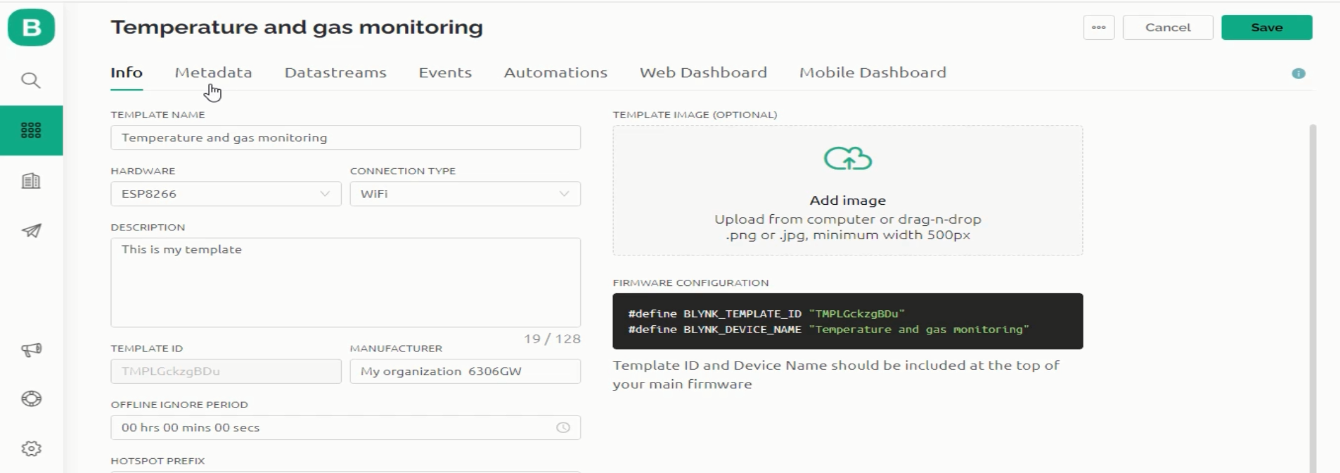This screenshot has width=1340, height=473.
Task: Click the Cancel button
Action: tap(1168, 27)
